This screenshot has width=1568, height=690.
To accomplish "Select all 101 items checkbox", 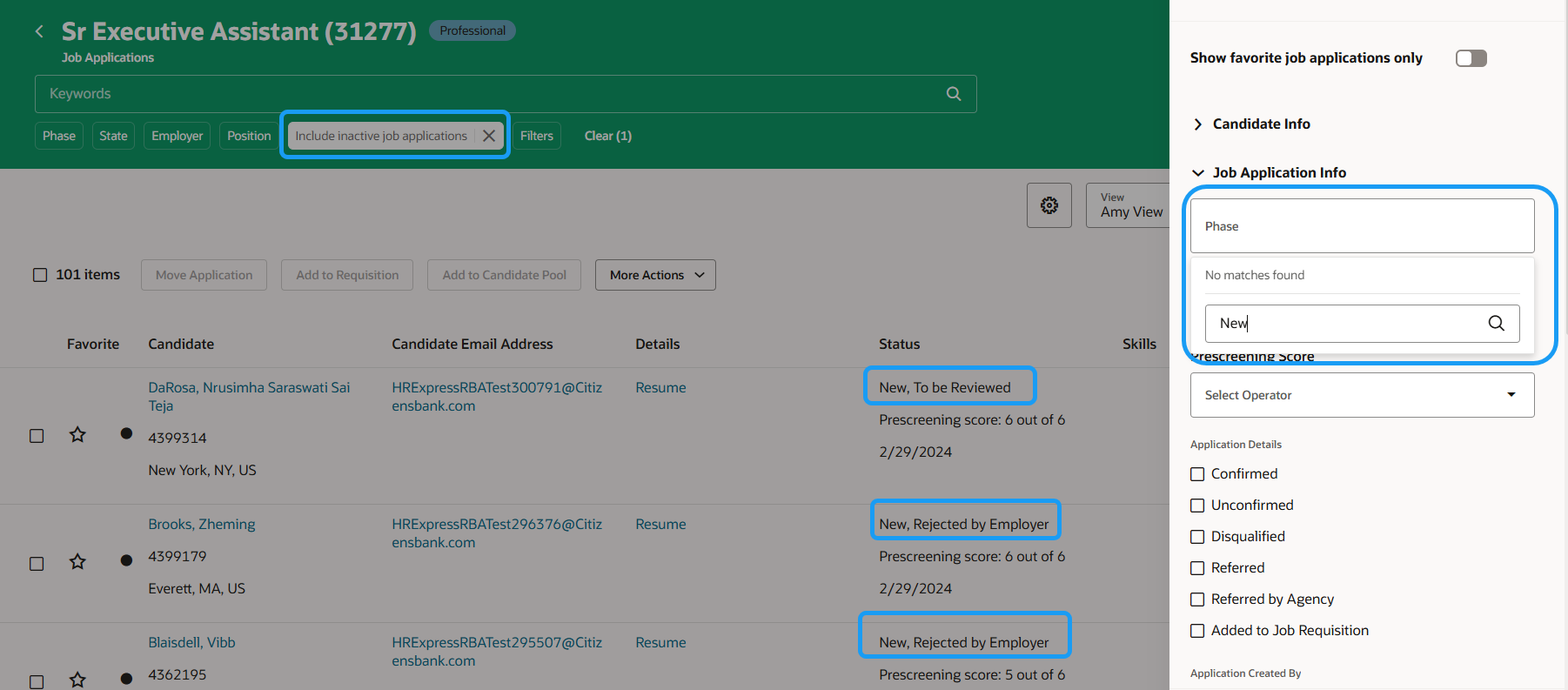I will point(40,275).
